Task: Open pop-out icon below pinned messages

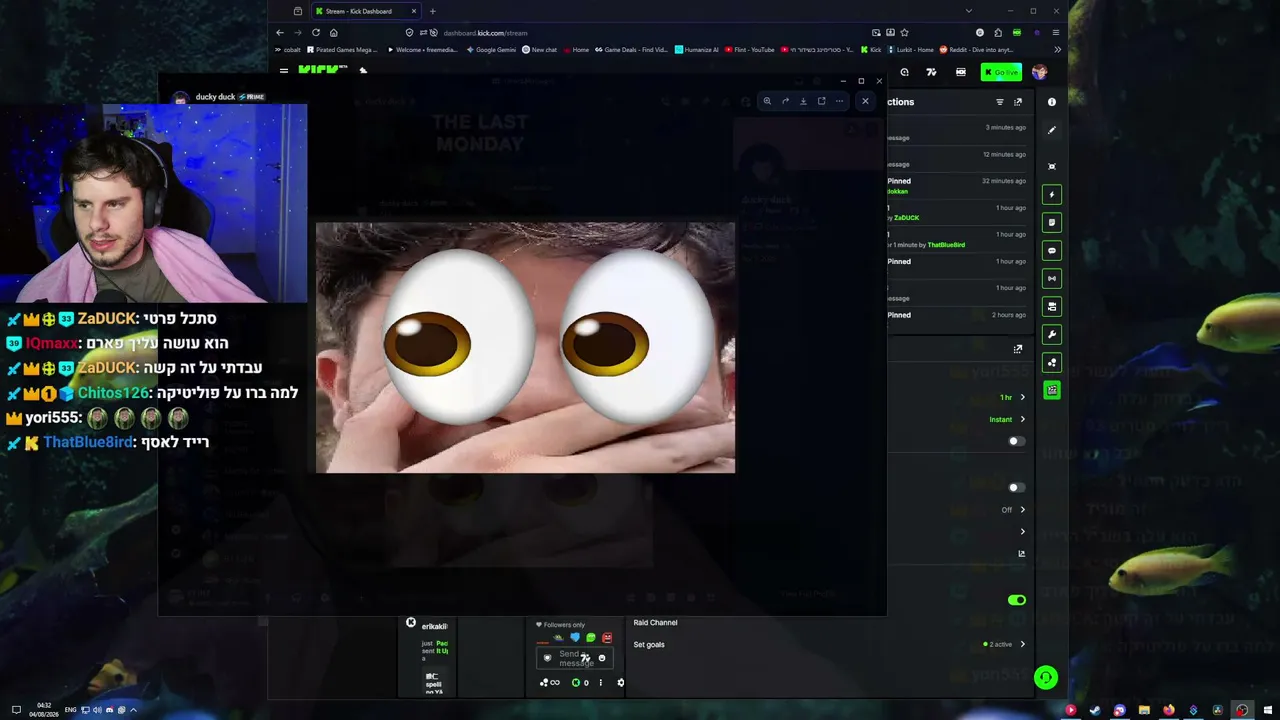Action: coord(1018,349)
